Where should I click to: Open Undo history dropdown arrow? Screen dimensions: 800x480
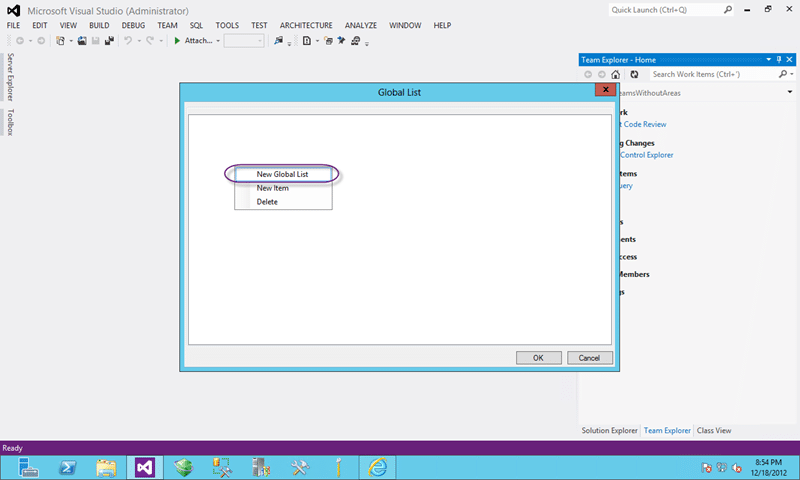pyautogui.click(x=139, y=41)
